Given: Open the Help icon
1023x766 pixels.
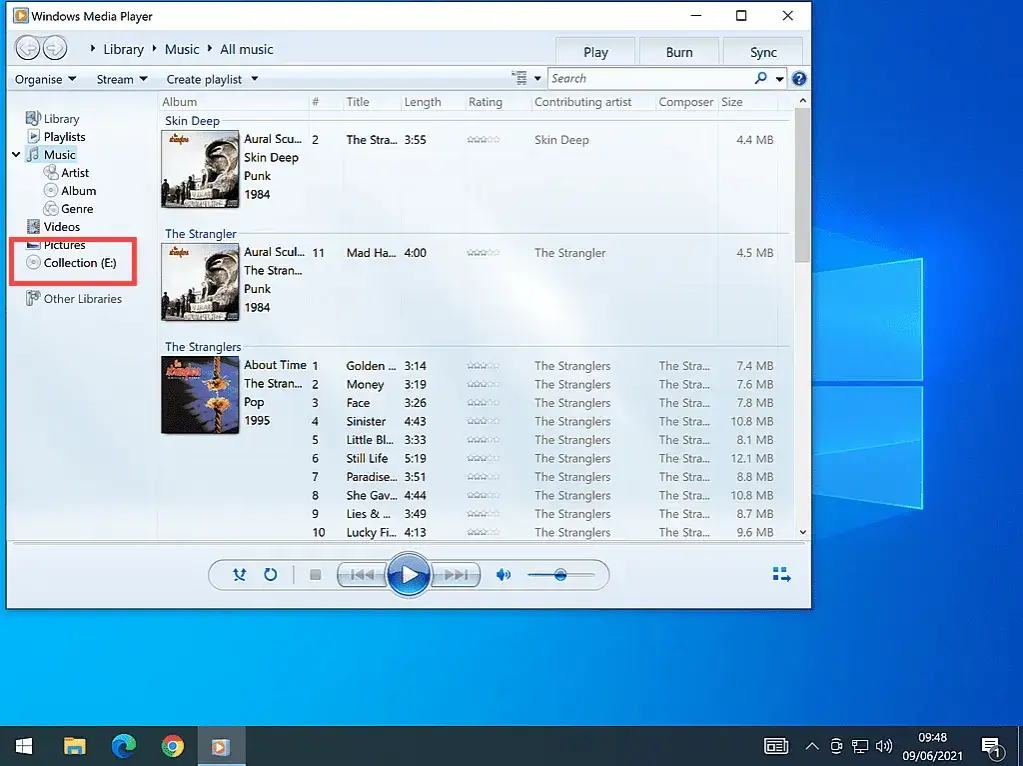Looking at the screenshot, I should pyautogui.click(x=799, y=79).
